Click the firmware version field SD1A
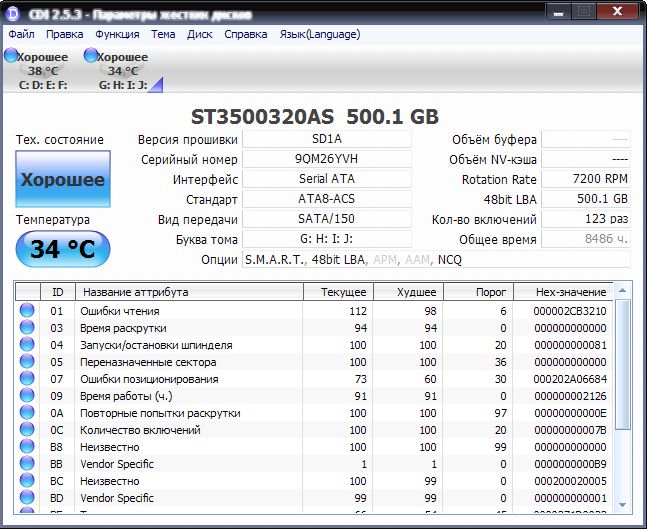Screen dimensions: 647x529 click(327, 139)
